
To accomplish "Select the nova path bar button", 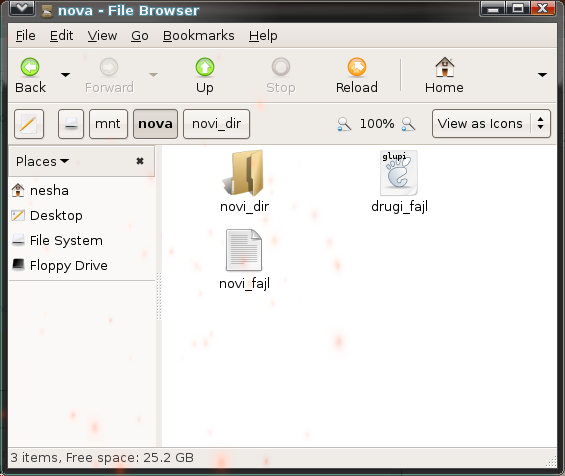I will [x=155, y=124].
